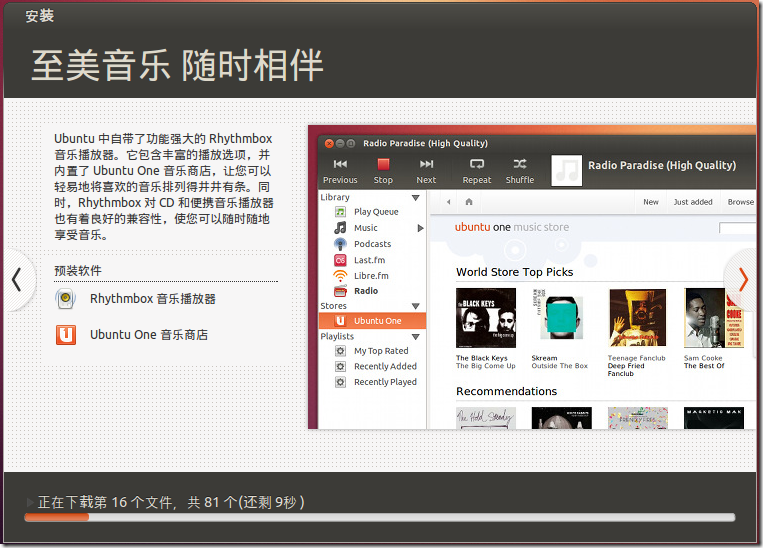The image size is (763, 548).
Task: Open My Top Rated playlist
Action: click(381, 351)
